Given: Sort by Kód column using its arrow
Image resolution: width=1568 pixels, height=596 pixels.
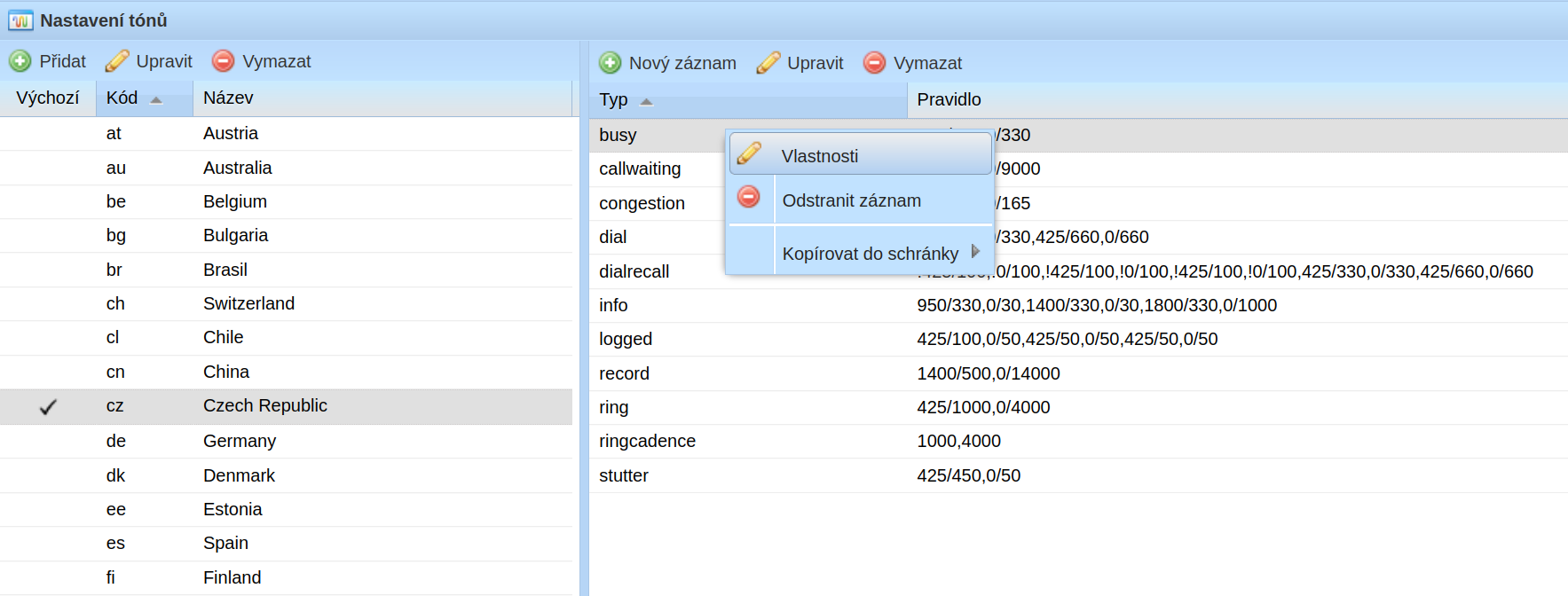Looking at the screenshot, I should [x=156, y=100].
